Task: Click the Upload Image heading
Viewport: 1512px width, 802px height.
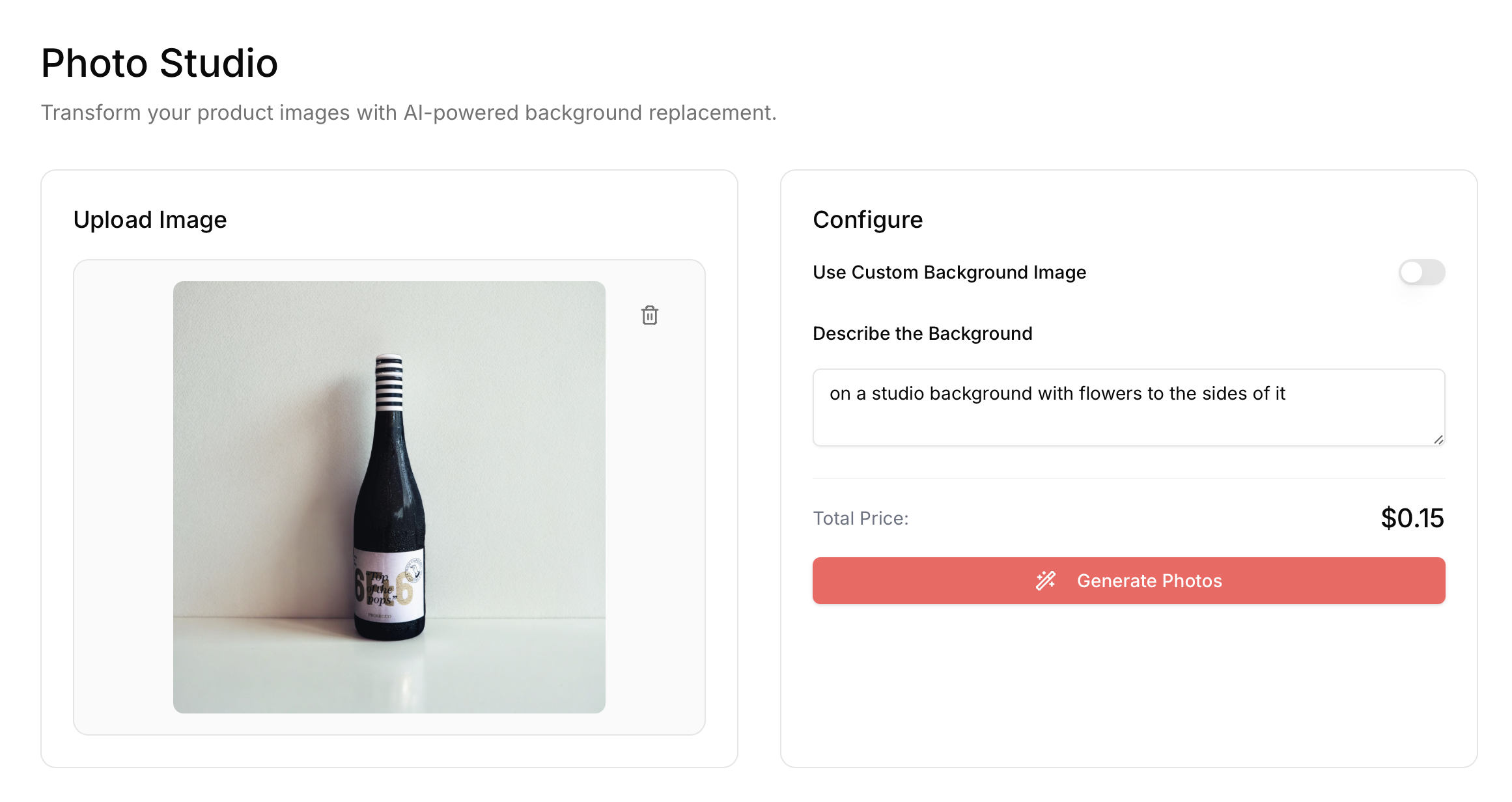Action: point(150,220)
